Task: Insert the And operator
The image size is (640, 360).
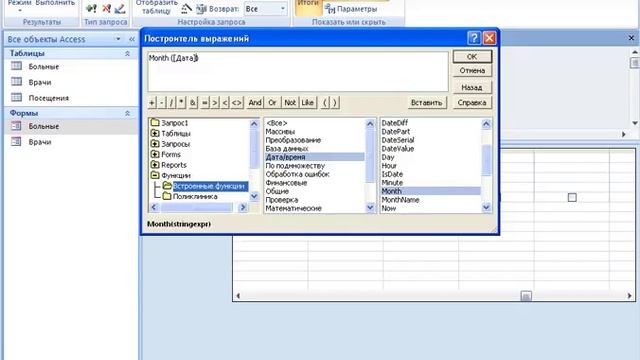Action: coord(255,103)
